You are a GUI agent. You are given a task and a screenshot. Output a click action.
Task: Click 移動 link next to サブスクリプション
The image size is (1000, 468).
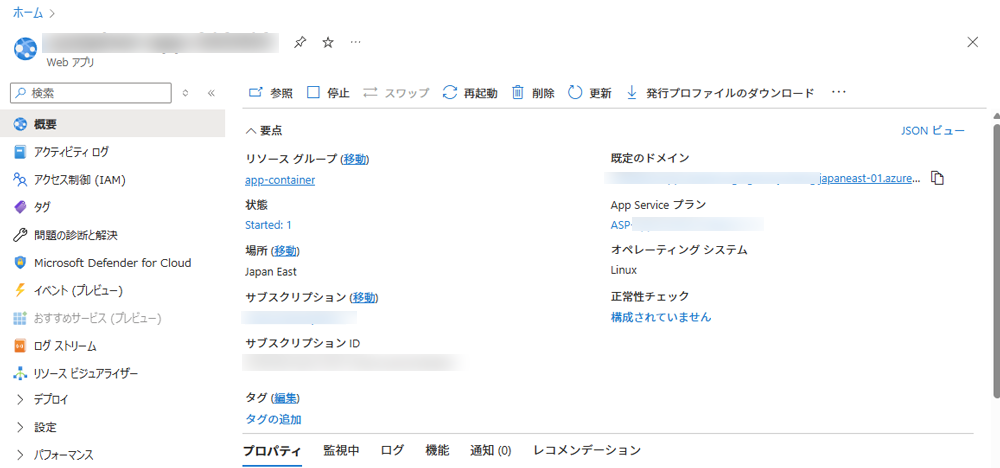pyautogui.click(x=365, y=297)
